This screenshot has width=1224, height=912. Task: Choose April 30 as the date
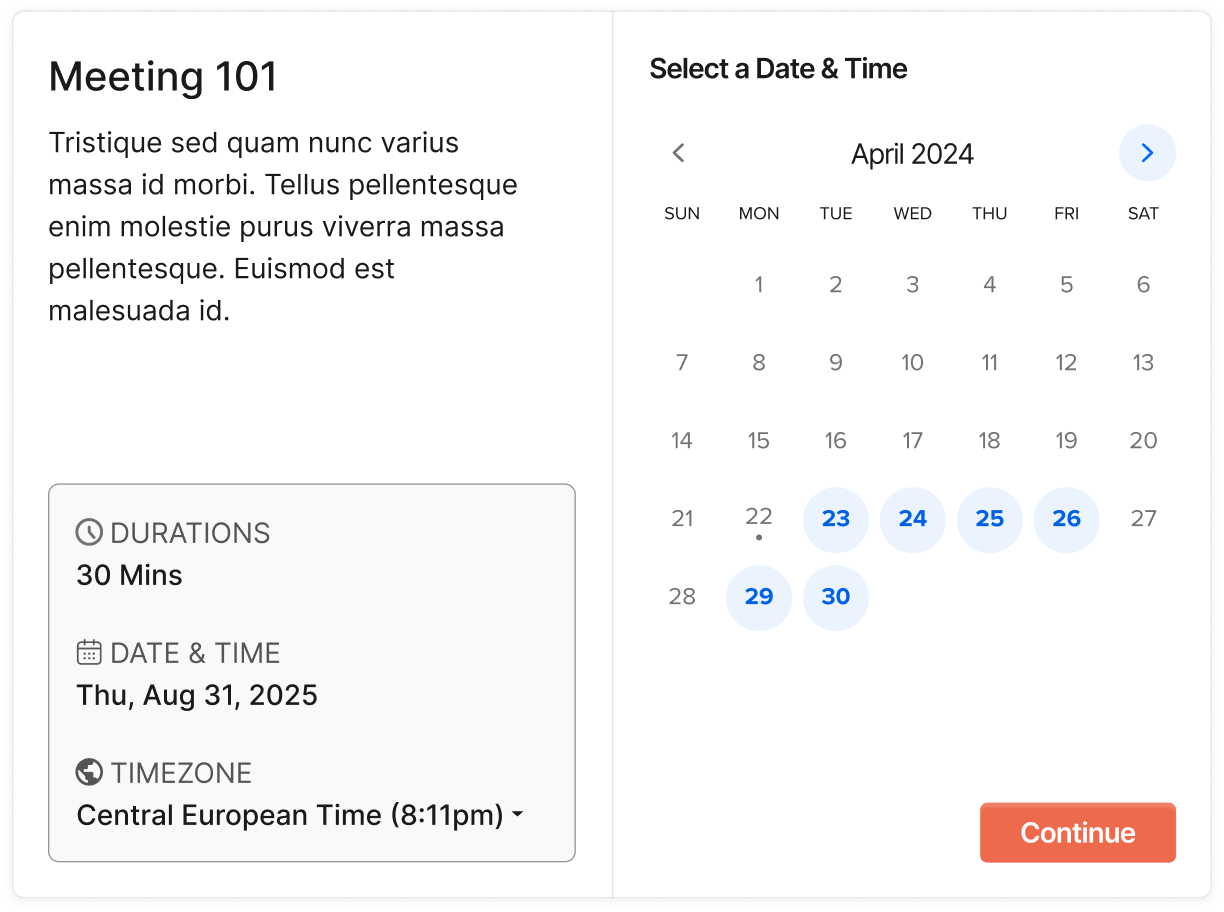click(x=836, y=597)
